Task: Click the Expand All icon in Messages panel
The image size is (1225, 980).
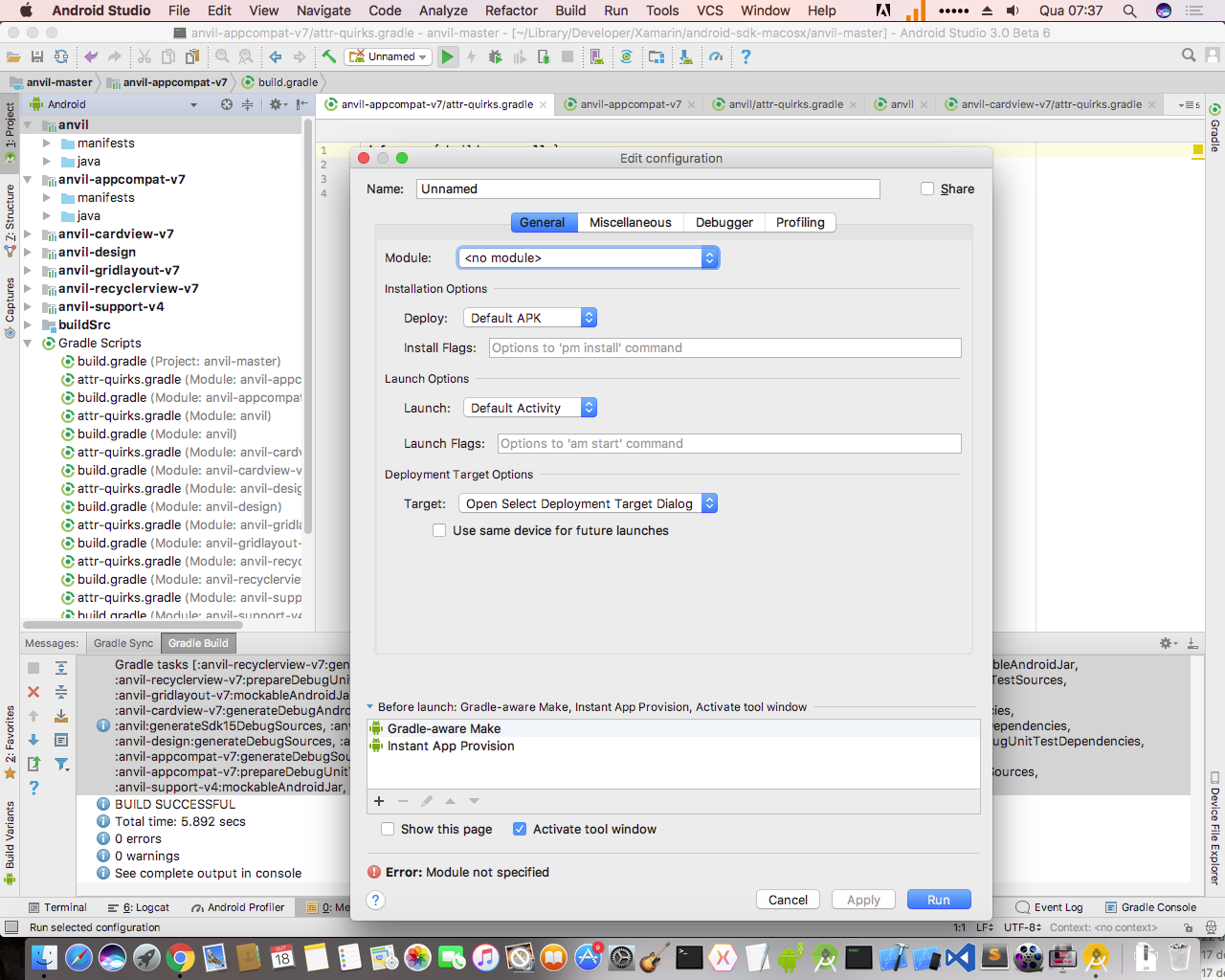Action: click(61, 668)
